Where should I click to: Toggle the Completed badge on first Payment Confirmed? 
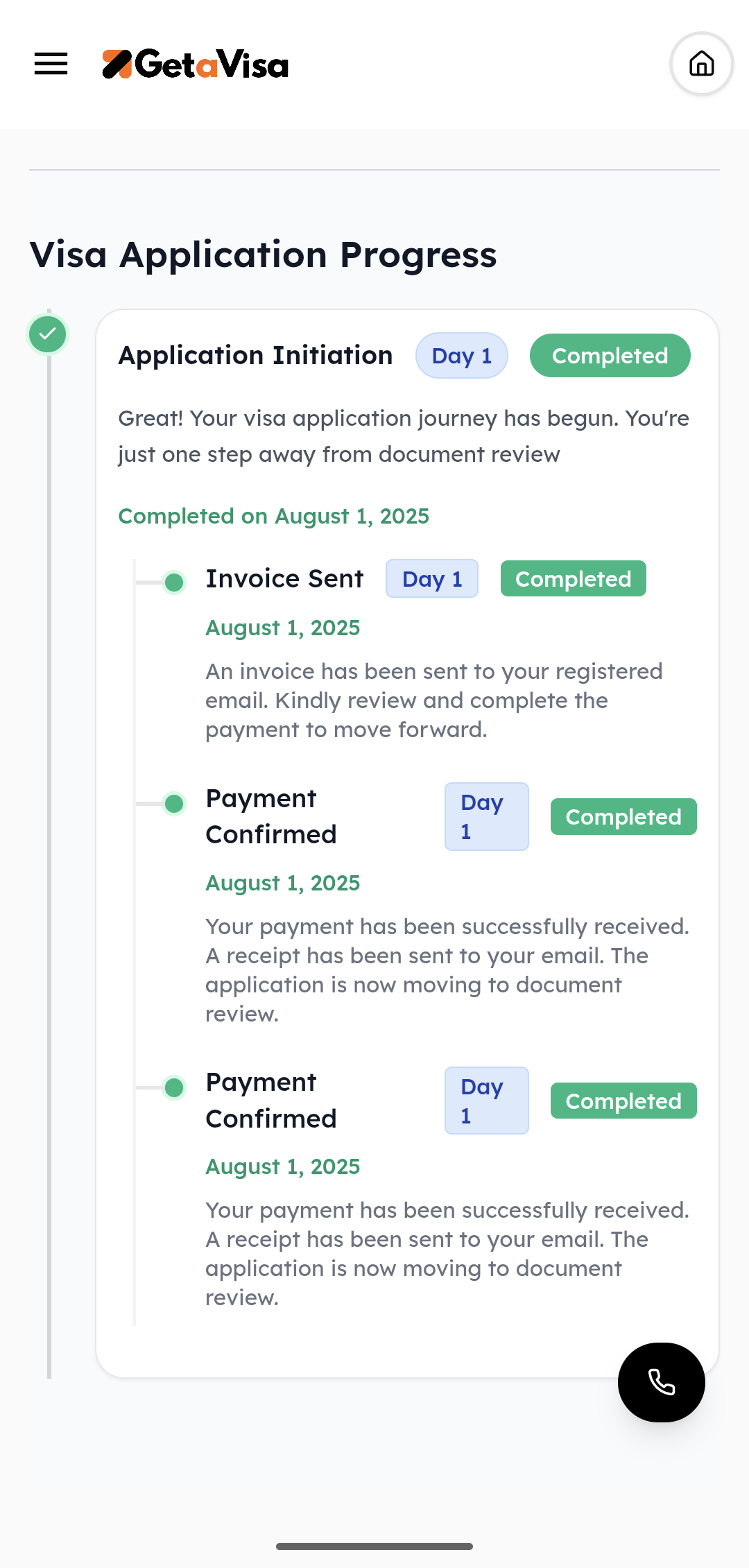[623, 816]
